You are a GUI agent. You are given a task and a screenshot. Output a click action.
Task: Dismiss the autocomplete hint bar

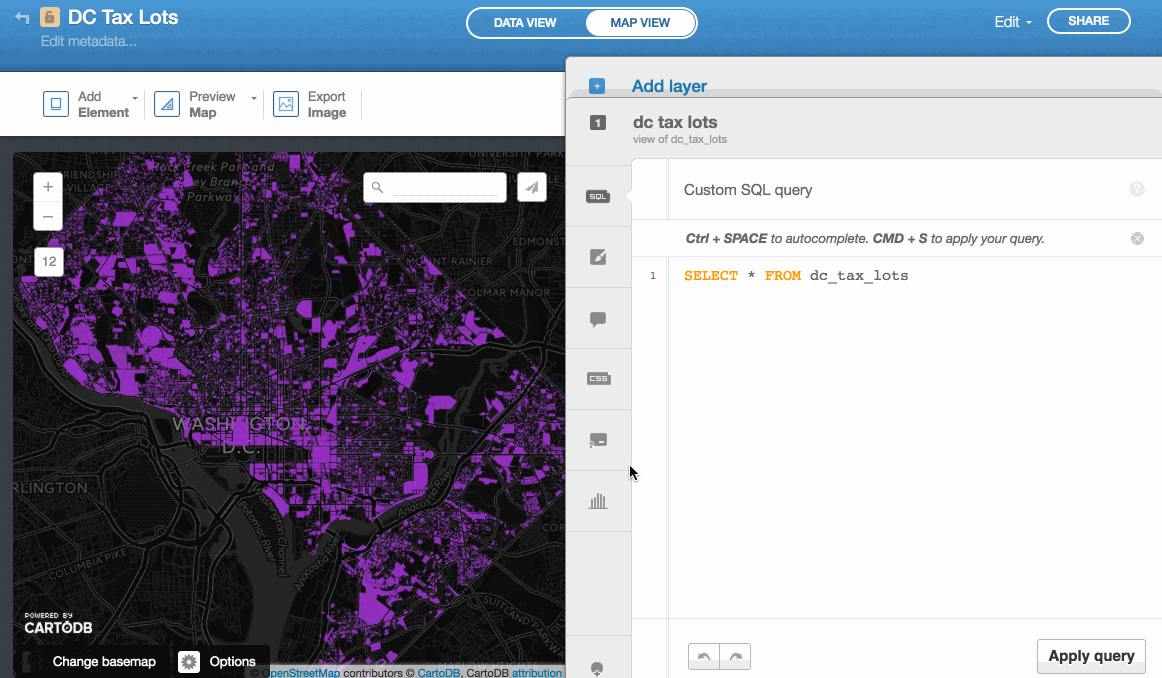click(x=1137, y=239)
